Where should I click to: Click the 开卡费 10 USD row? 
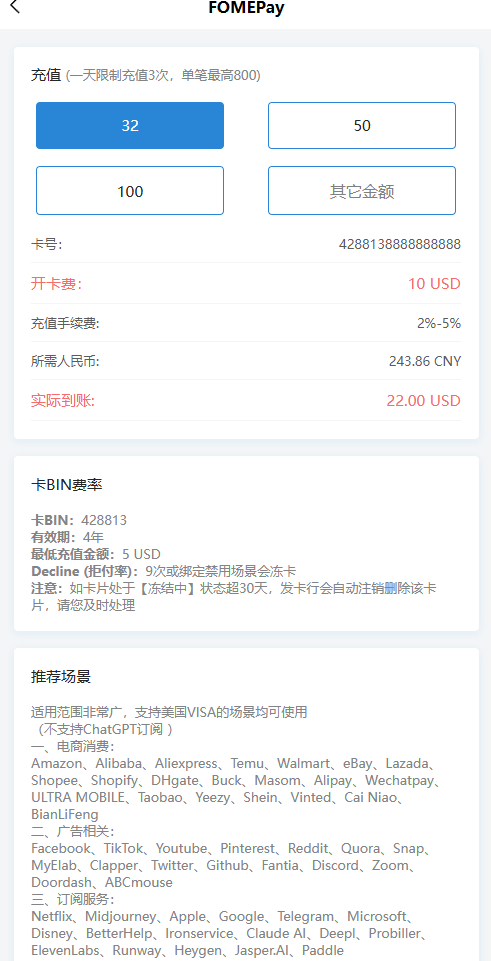(x=246, y=284)
